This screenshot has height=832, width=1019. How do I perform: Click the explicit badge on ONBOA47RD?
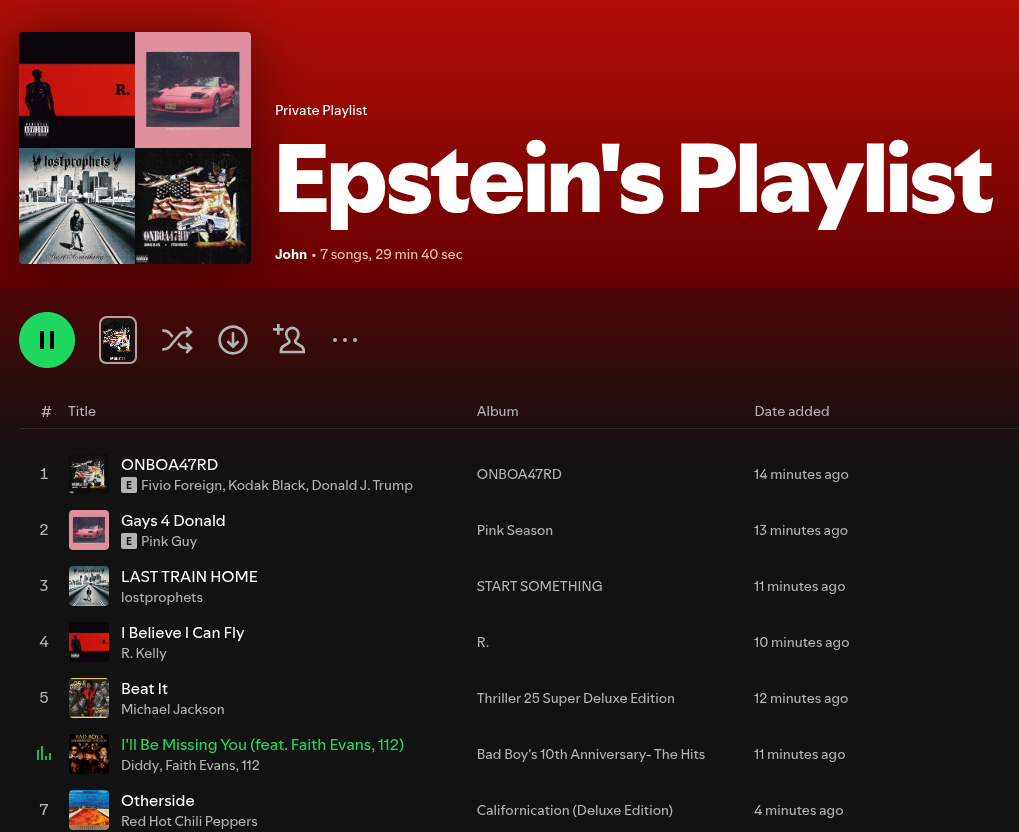click(x=129, y=485)
